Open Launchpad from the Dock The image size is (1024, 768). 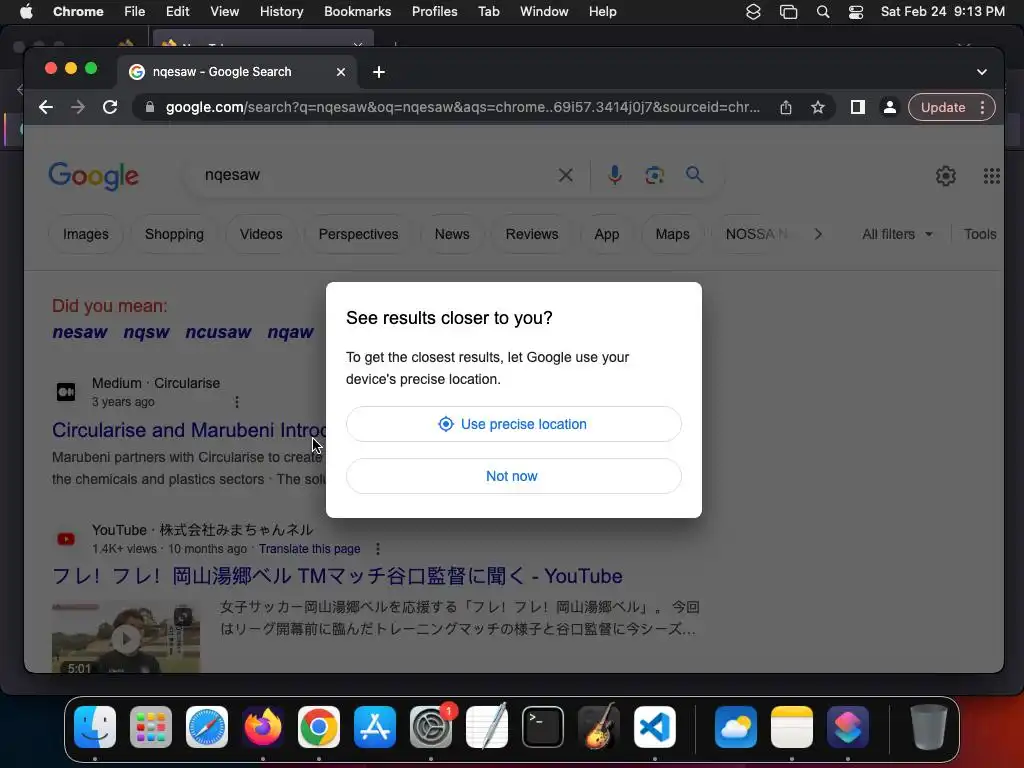[x=151, y=727]
